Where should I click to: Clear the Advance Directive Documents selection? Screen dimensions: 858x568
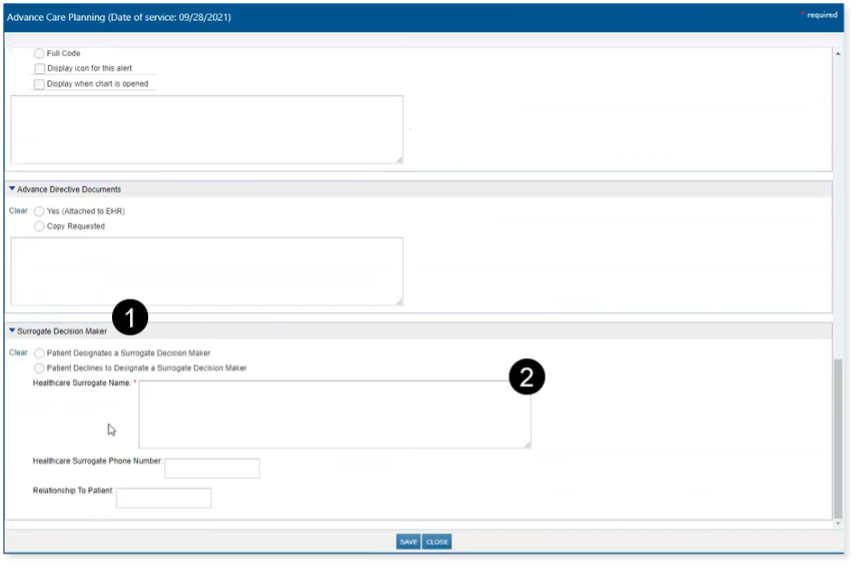(18, 211)
